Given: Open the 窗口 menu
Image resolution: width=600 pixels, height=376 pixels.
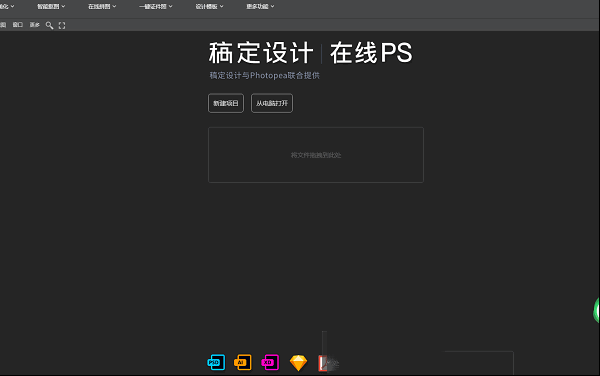Looking at the screenshot, I should [18, 25].
